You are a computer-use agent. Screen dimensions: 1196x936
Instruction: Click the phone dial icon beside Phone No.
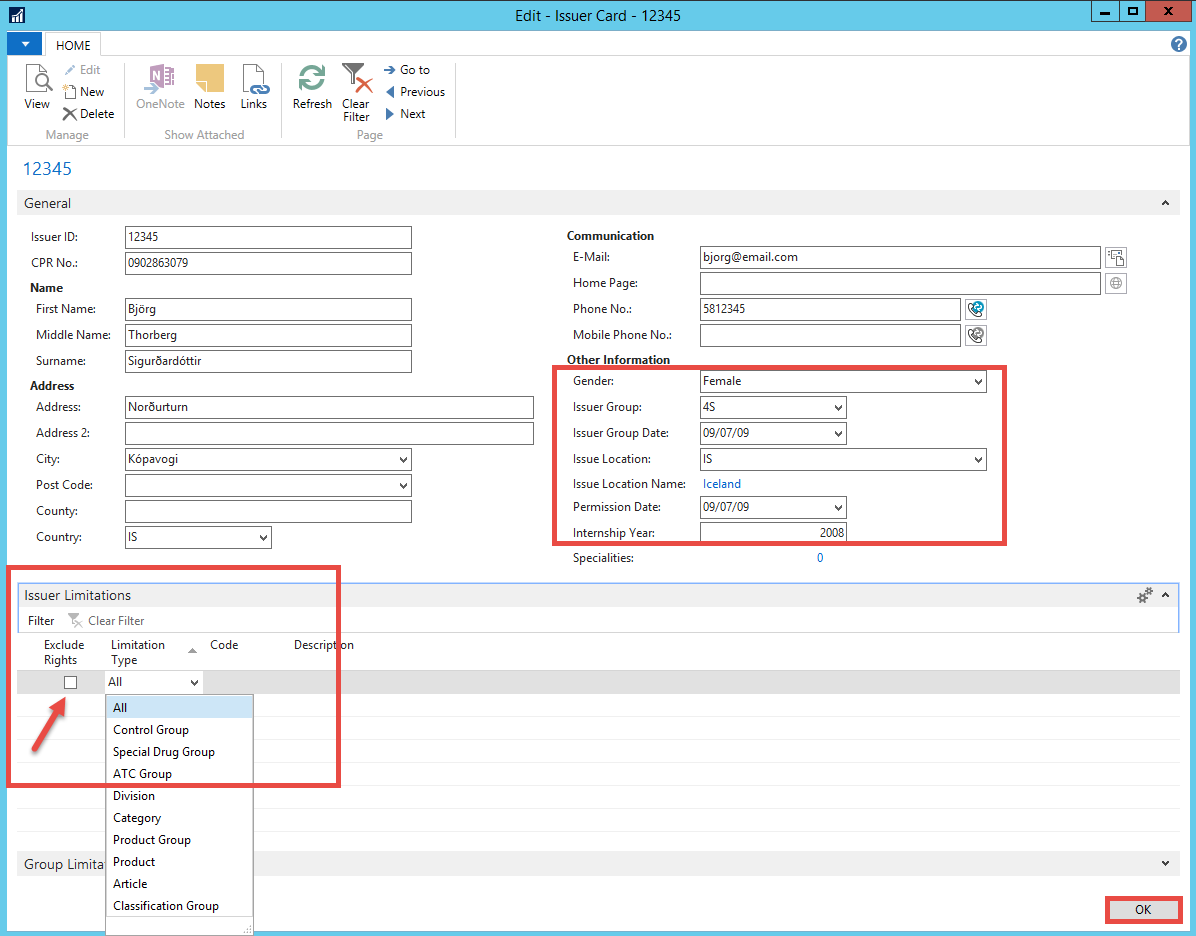pos(976,309)
